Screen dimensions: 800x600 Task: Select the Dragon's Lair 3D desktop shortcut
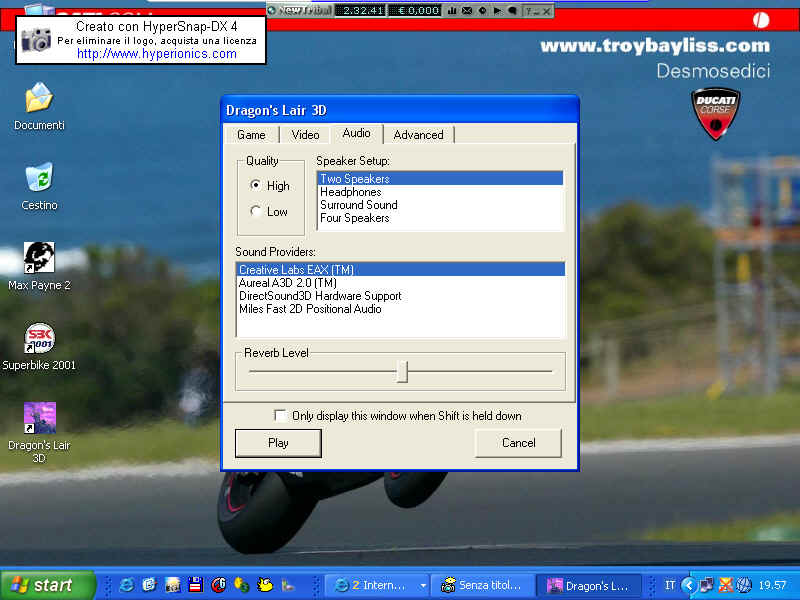click(39, 417)
